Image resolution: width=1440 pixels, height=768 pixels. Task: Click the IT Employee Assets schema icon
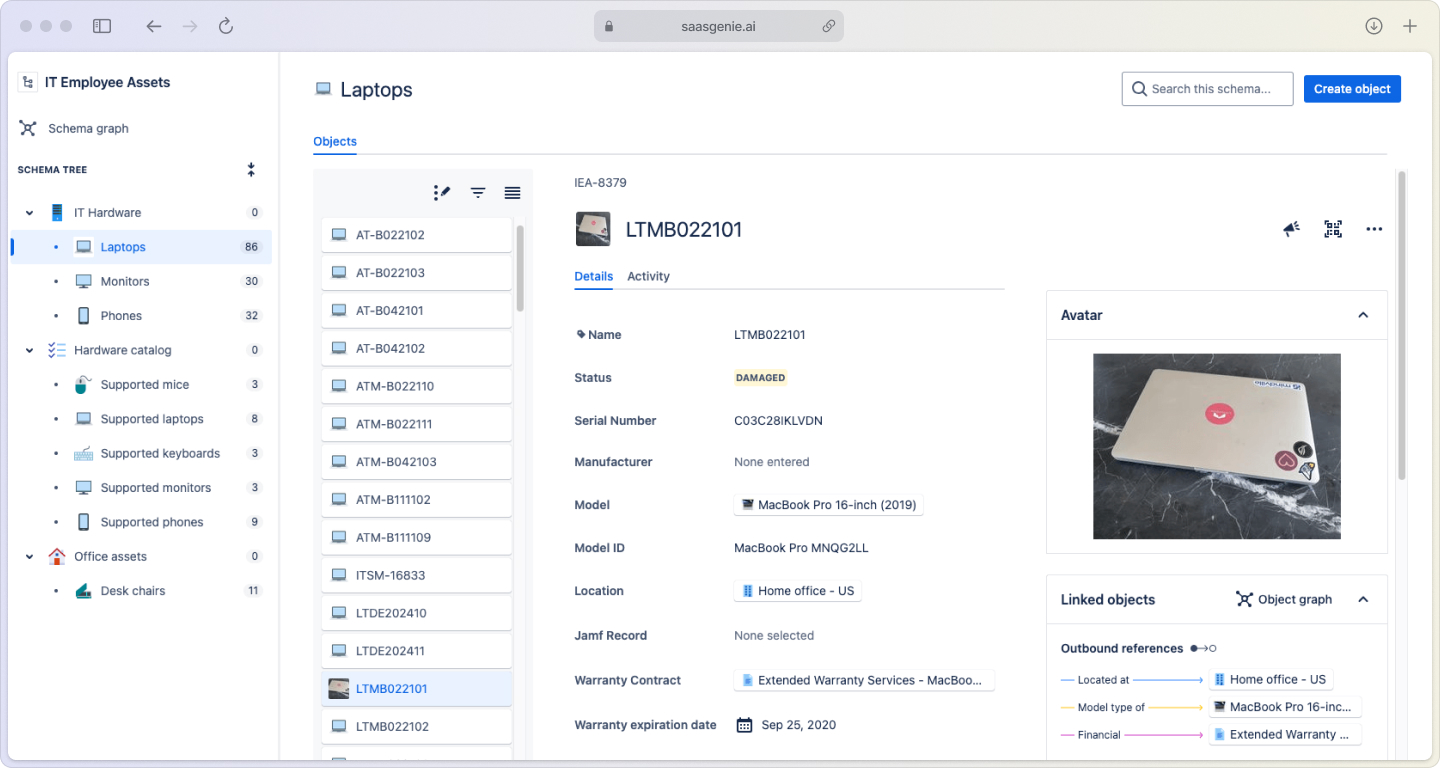tap(28, 82)
